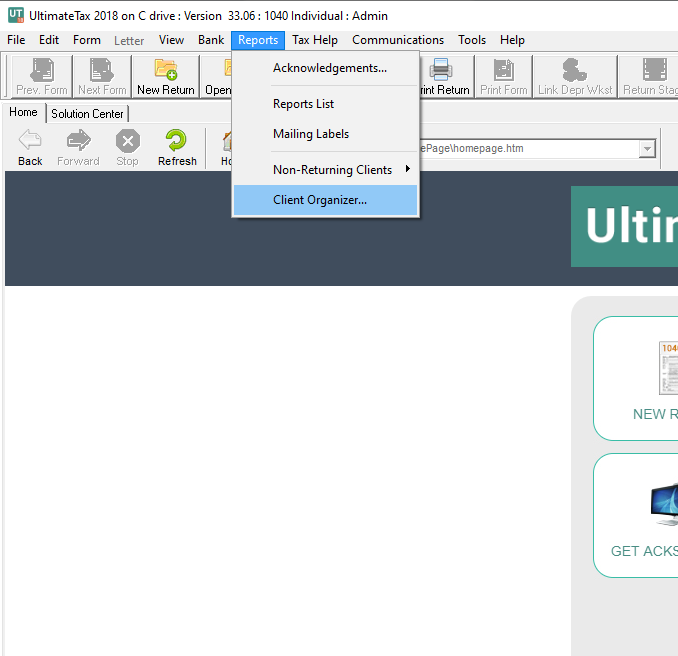Select Mailing Labels menu entry

(326, 134)
